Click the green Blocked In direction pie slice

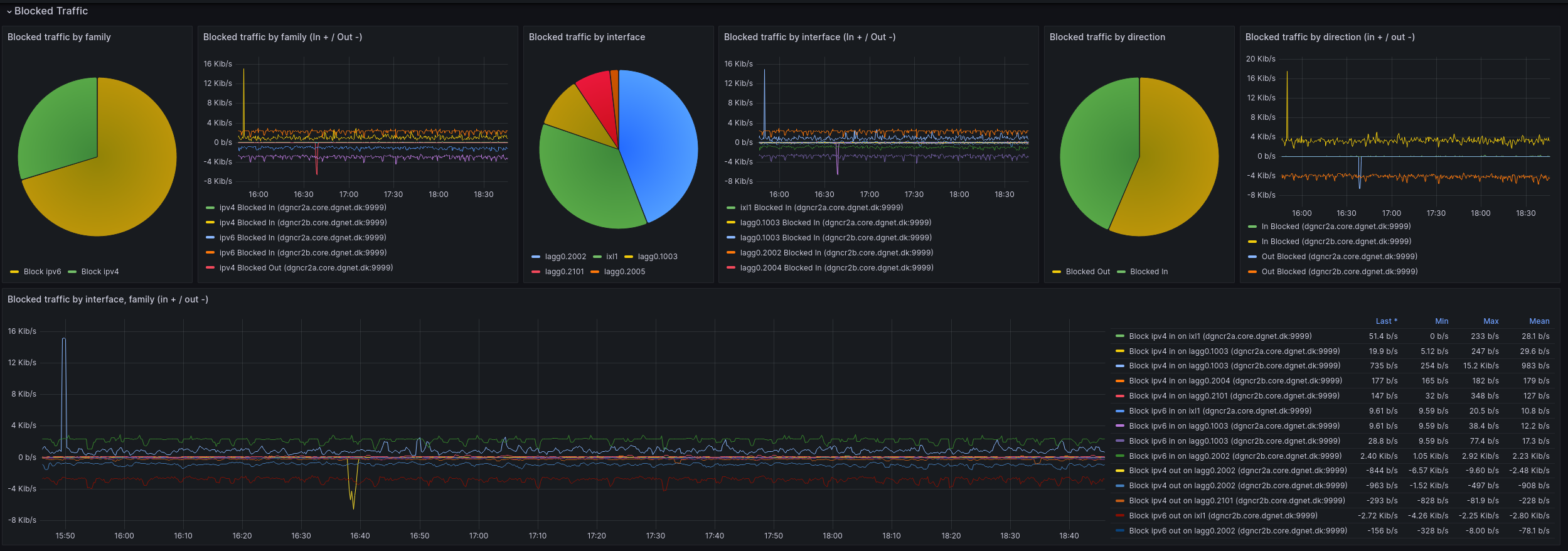pyautogui.click(x=1098, y=147)
